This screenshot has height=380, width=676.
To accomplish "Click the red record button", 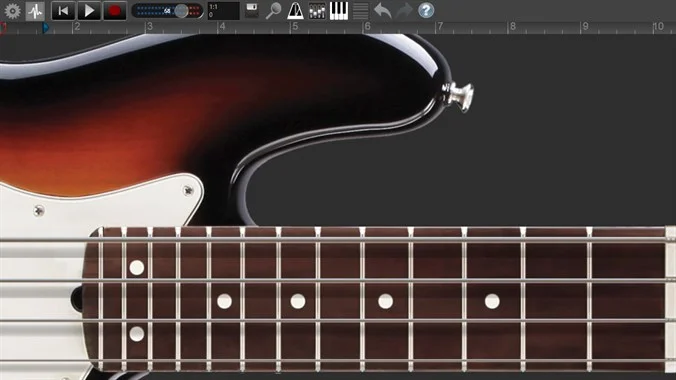I will point(115,11).
